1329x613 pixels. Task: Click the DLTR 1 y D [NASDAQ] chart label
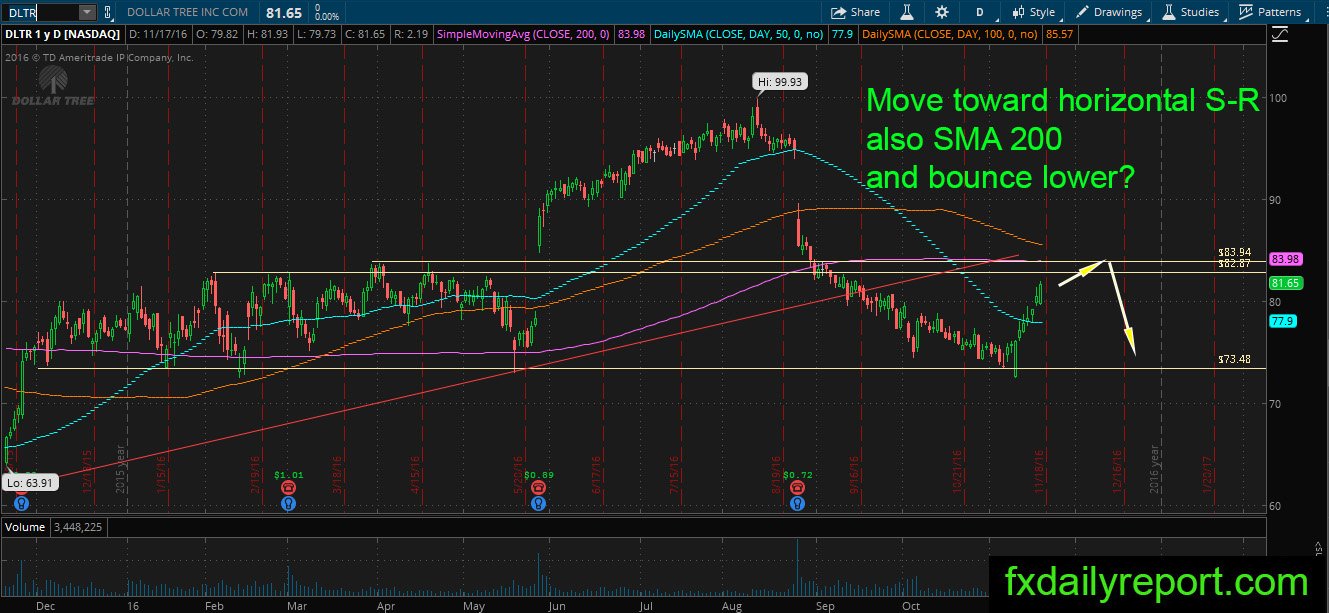(x=62, y=34)
